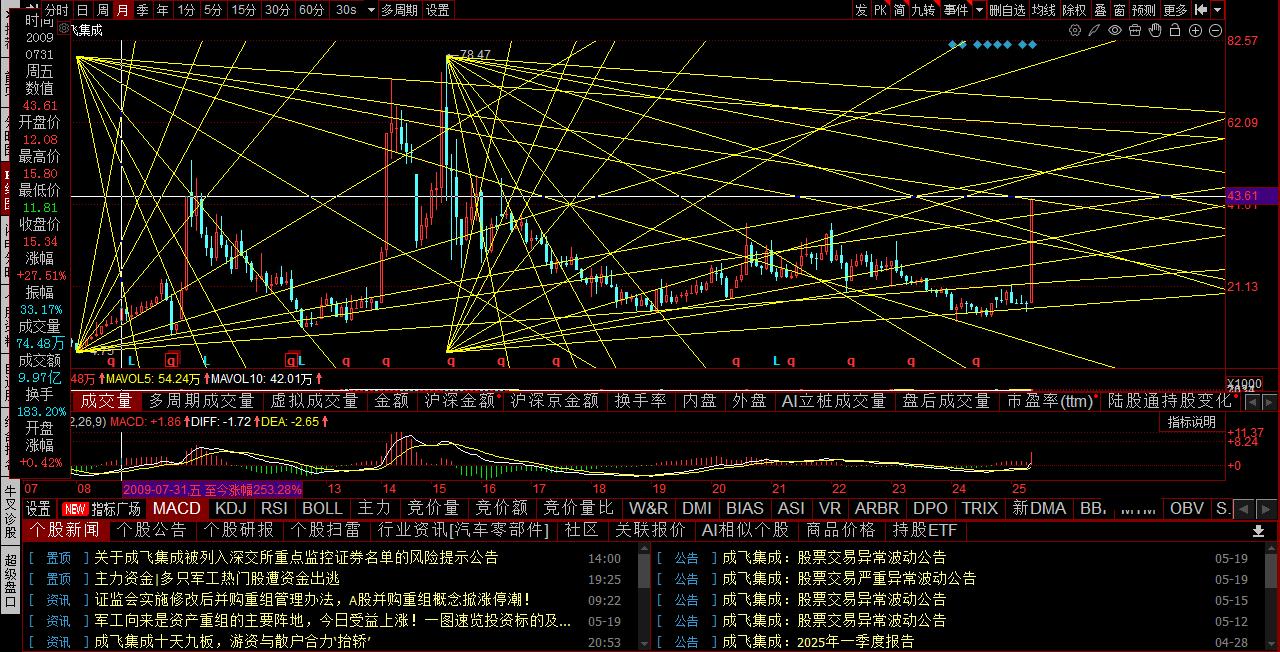Image resolution: width=1280 pixels, height=652 pixels.
Task: Select AI立桩成交量 tab
Action: point(834,401)
